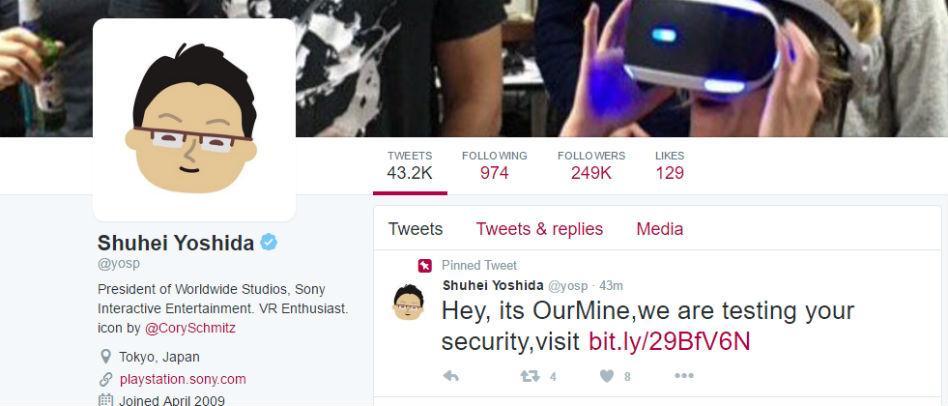Visit the @CorySchmitz profile mention
Image resolution: width=948 pixels, height=406 pixels.
pos(190,329)
